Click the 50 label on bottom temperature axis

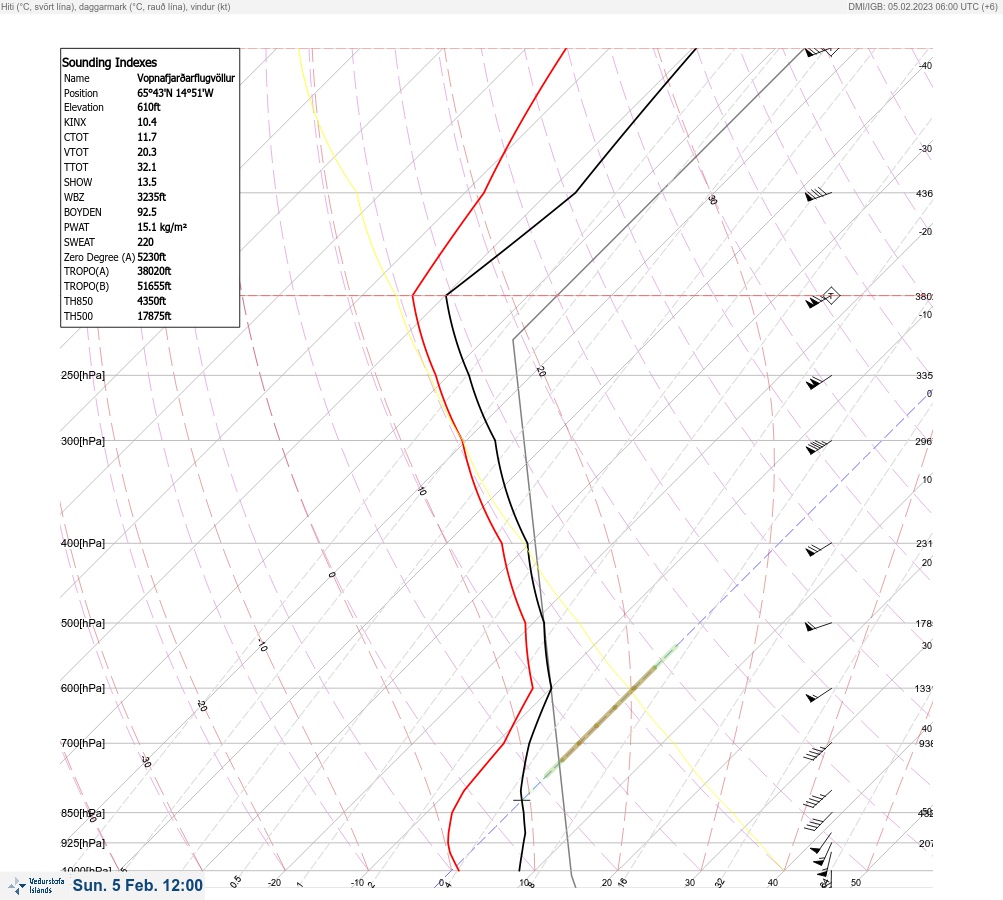(x=856, y=883)
